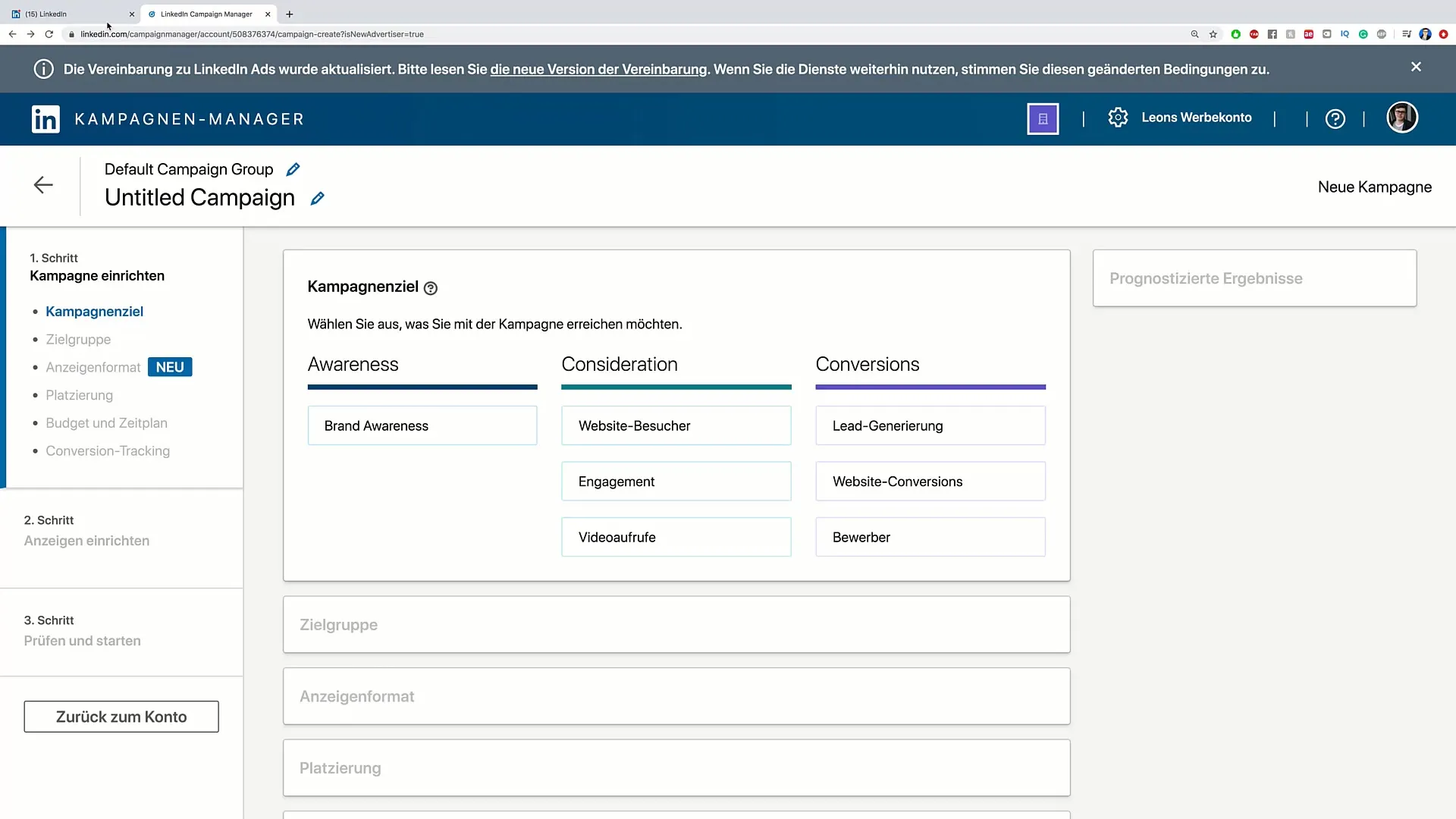Open a new browser tab

(x=290, y=14)
